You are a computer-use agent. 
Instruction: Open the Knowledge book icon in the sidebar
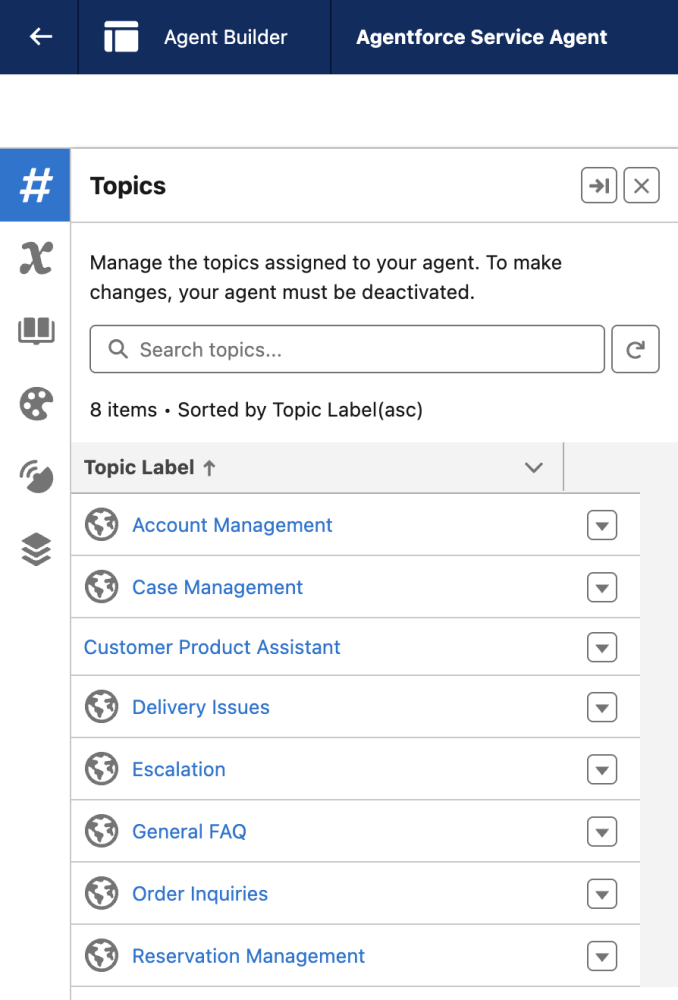[35, 331]
